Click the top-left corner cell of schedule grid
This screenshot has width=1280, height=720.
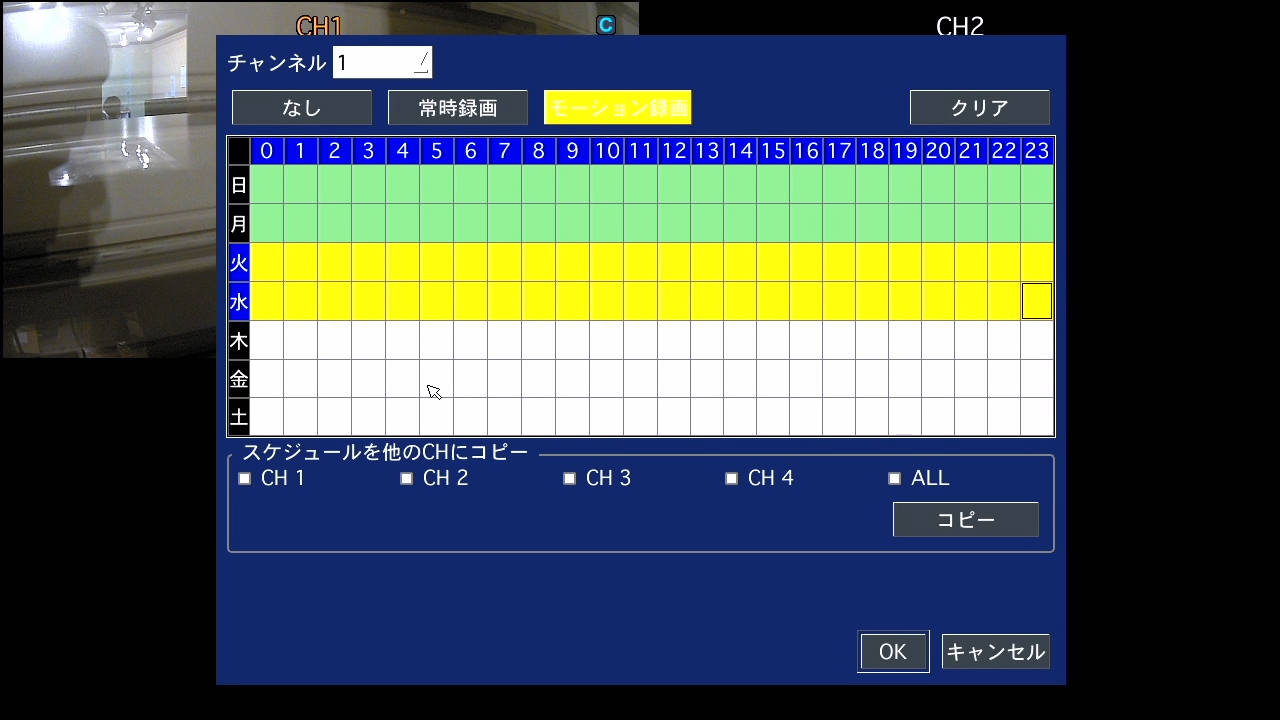pyautogui.click(x=239, y=151)
